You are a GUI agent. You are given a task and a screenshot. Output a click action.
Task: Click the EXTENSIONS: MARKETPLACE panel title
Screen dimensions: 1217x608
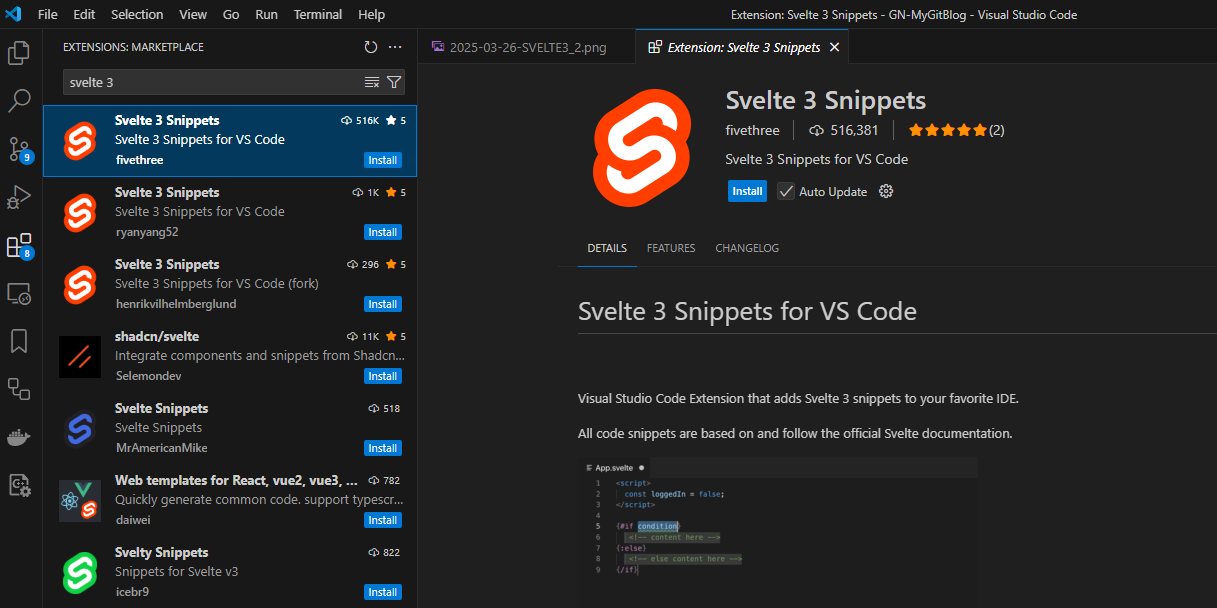(133, 47)
